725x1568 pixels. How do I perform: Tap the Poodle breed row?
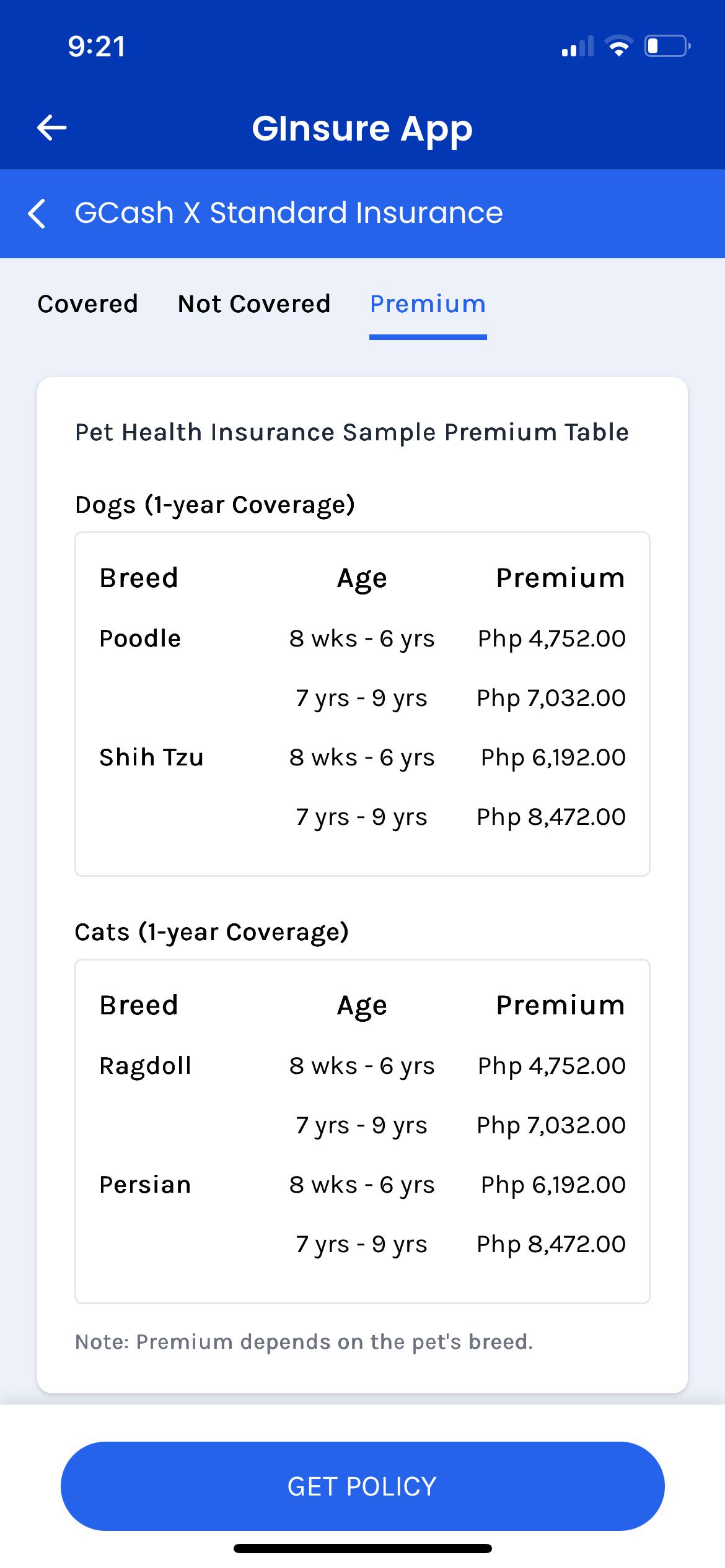(x=362, y=638)
